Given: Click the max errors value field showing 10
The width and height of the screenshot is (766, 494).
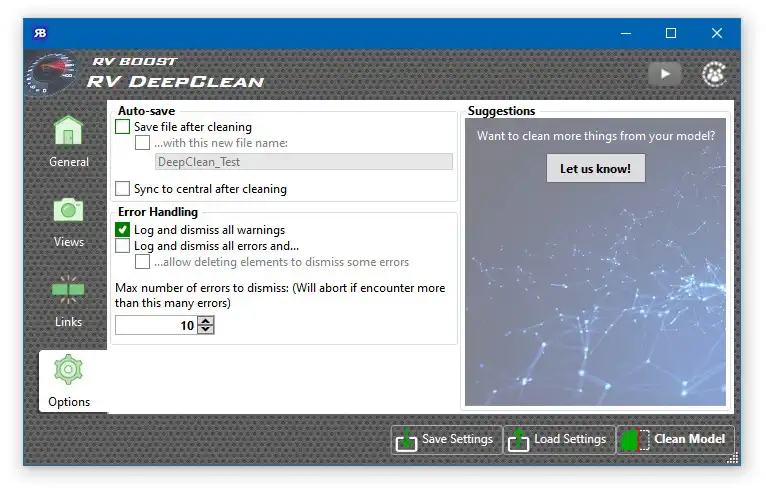Looking at the screenshot, I should tap(156, 325).
